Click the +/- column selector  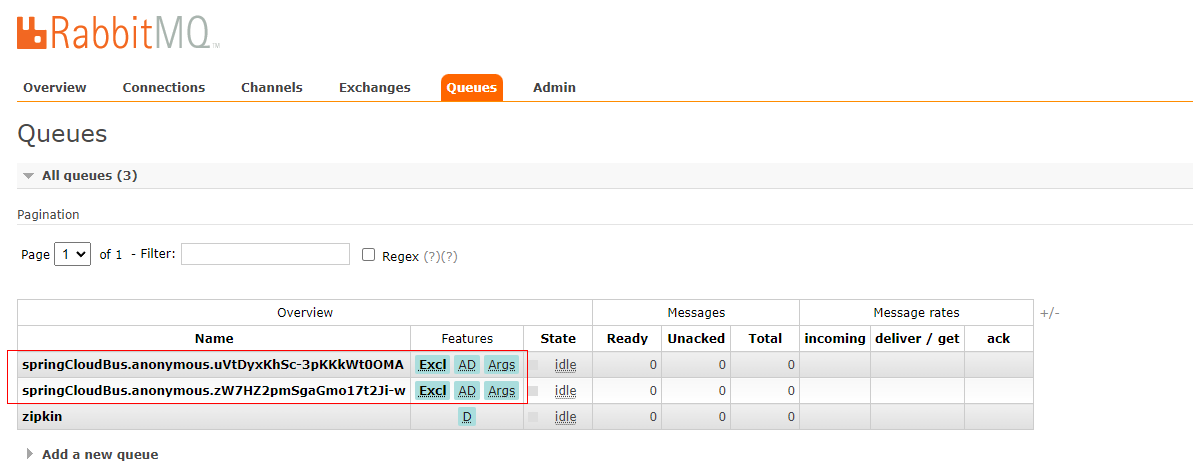tap(1050, 313)
